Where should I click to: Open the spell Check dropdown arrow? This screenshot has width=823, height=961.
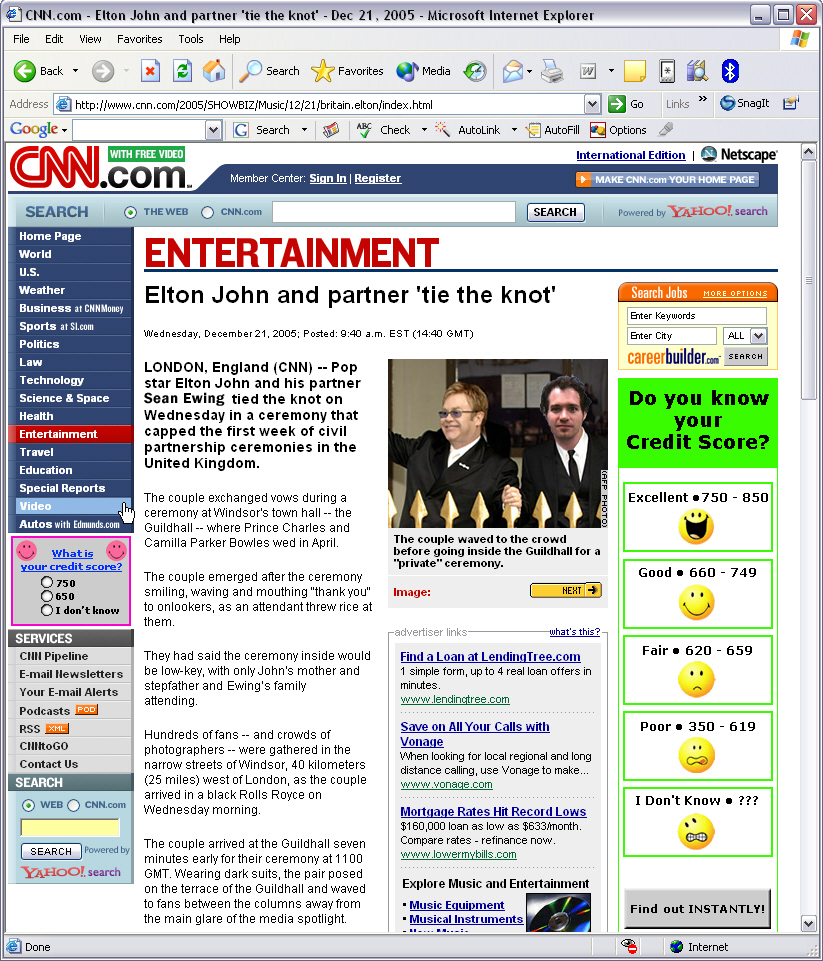tap(424, 130)
